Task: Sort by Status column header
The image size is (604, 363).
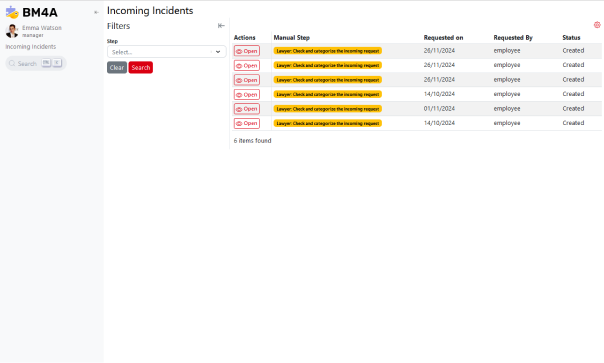Action: pos(571,38)
